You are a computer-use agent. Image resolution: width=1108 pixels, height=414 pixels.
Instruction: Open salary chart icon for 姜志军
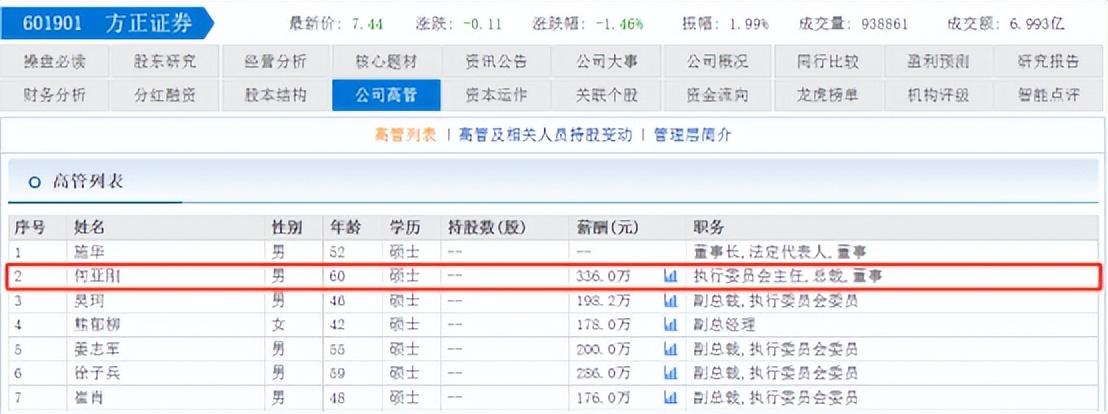[671, 348]
